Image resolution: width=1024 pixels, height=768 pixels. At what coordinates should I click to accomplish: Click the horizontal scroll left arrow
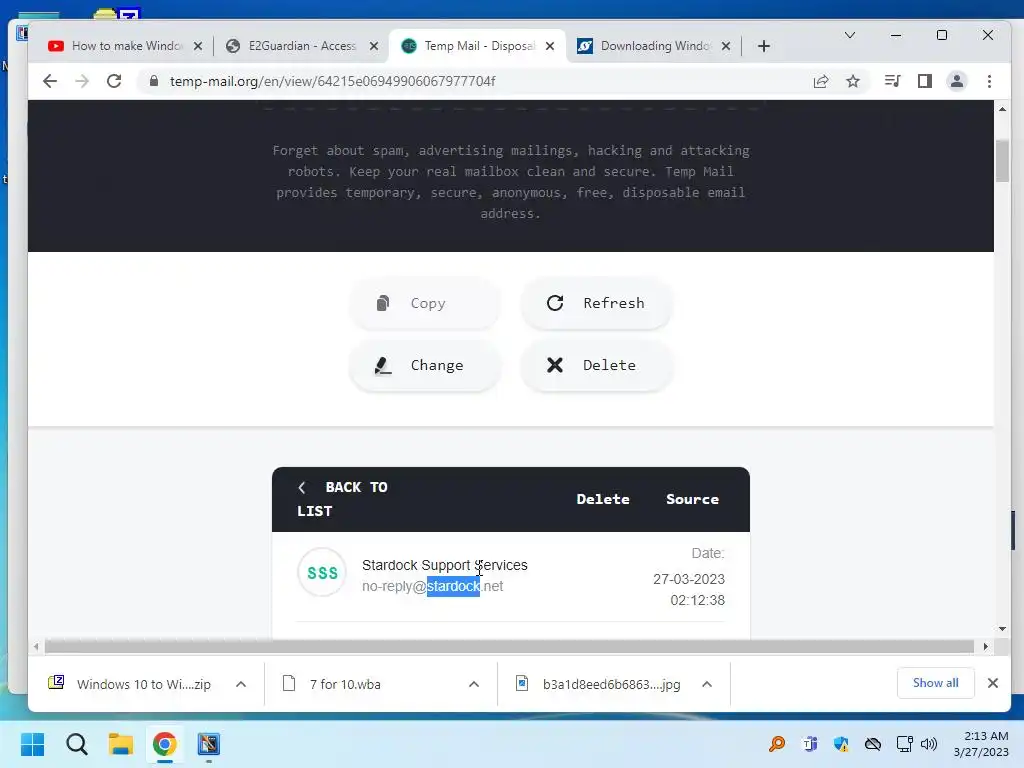[x=36, y=647]
